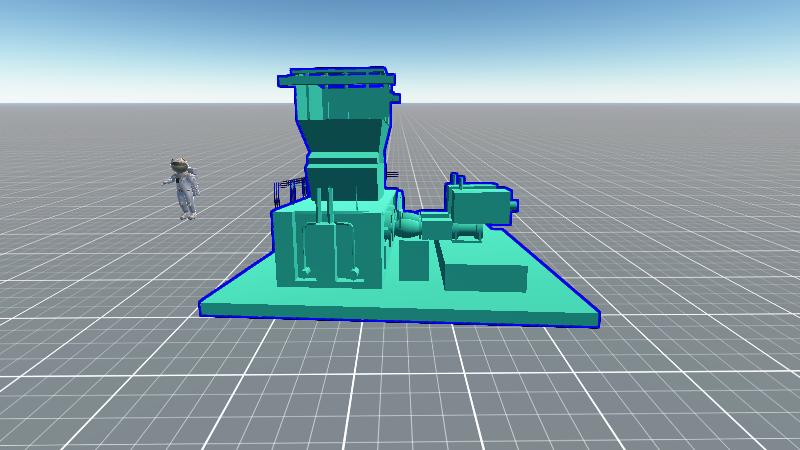Select the astronaut figure standing left
This screenshot has height=450, width=800.
pos(185,191)
